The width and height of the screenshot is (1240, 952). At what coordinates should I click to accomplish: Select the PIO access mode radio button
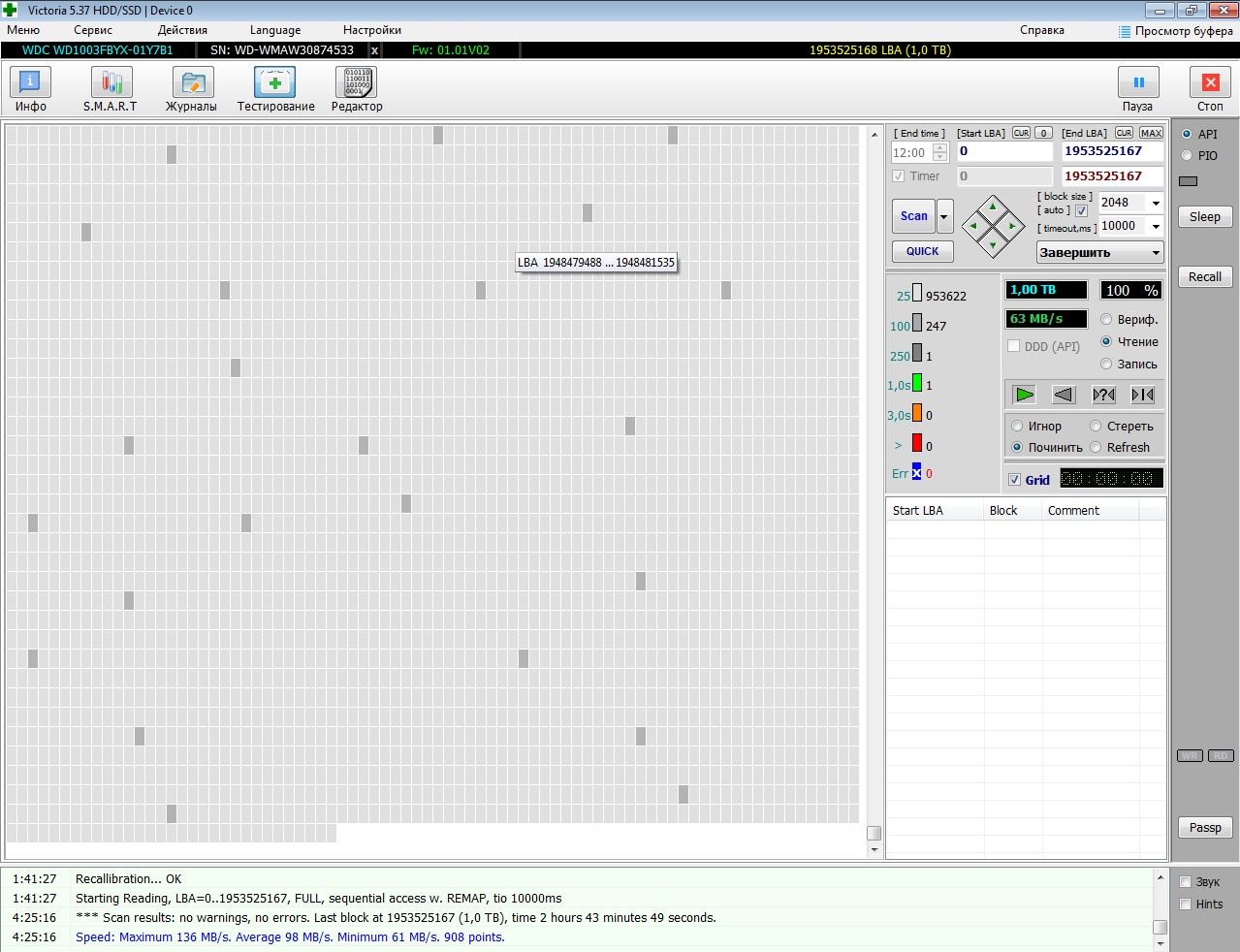(x=1187, y=155)
